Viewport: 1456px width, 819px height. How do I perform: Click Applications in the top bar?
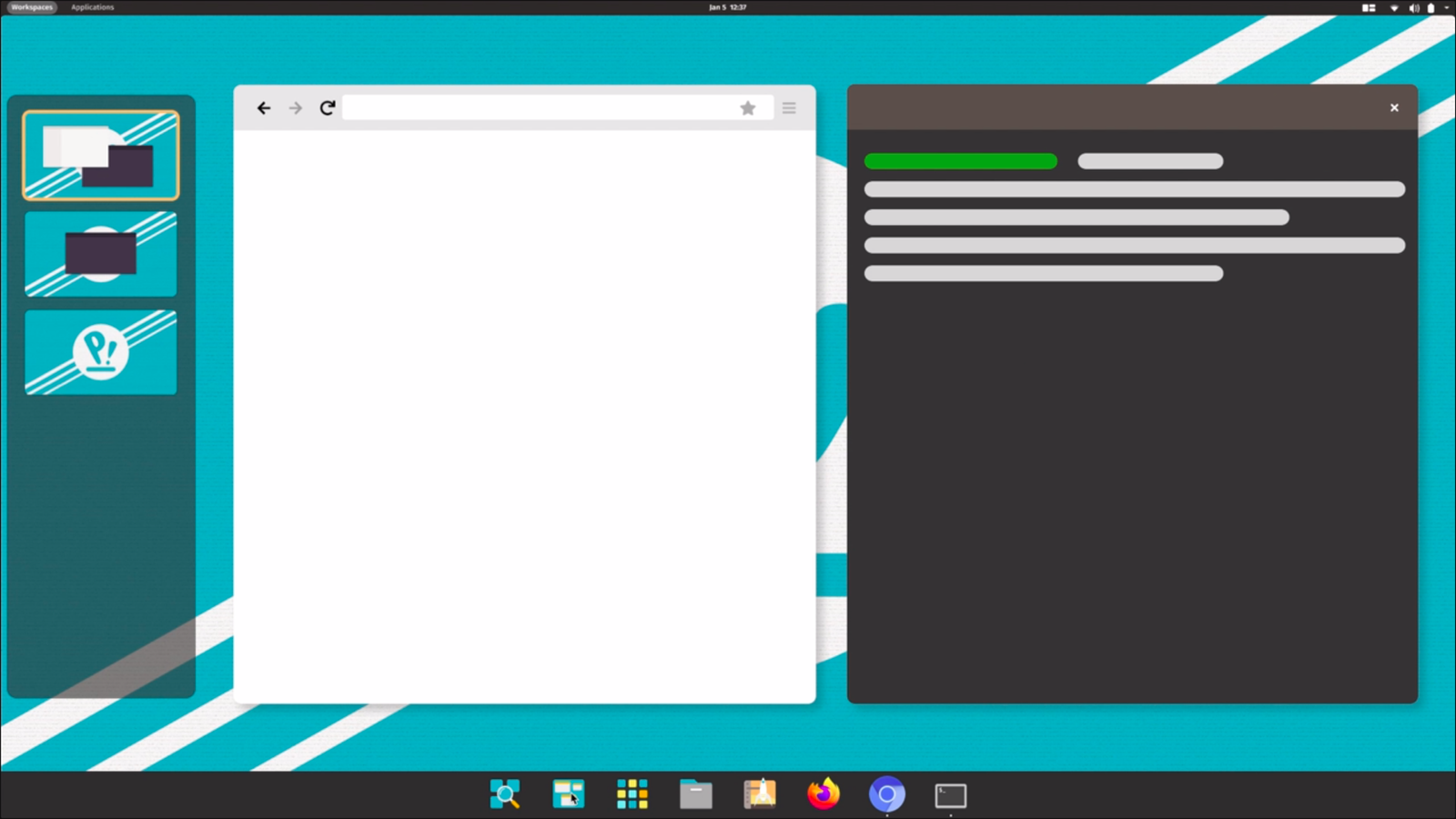point(93,7)
